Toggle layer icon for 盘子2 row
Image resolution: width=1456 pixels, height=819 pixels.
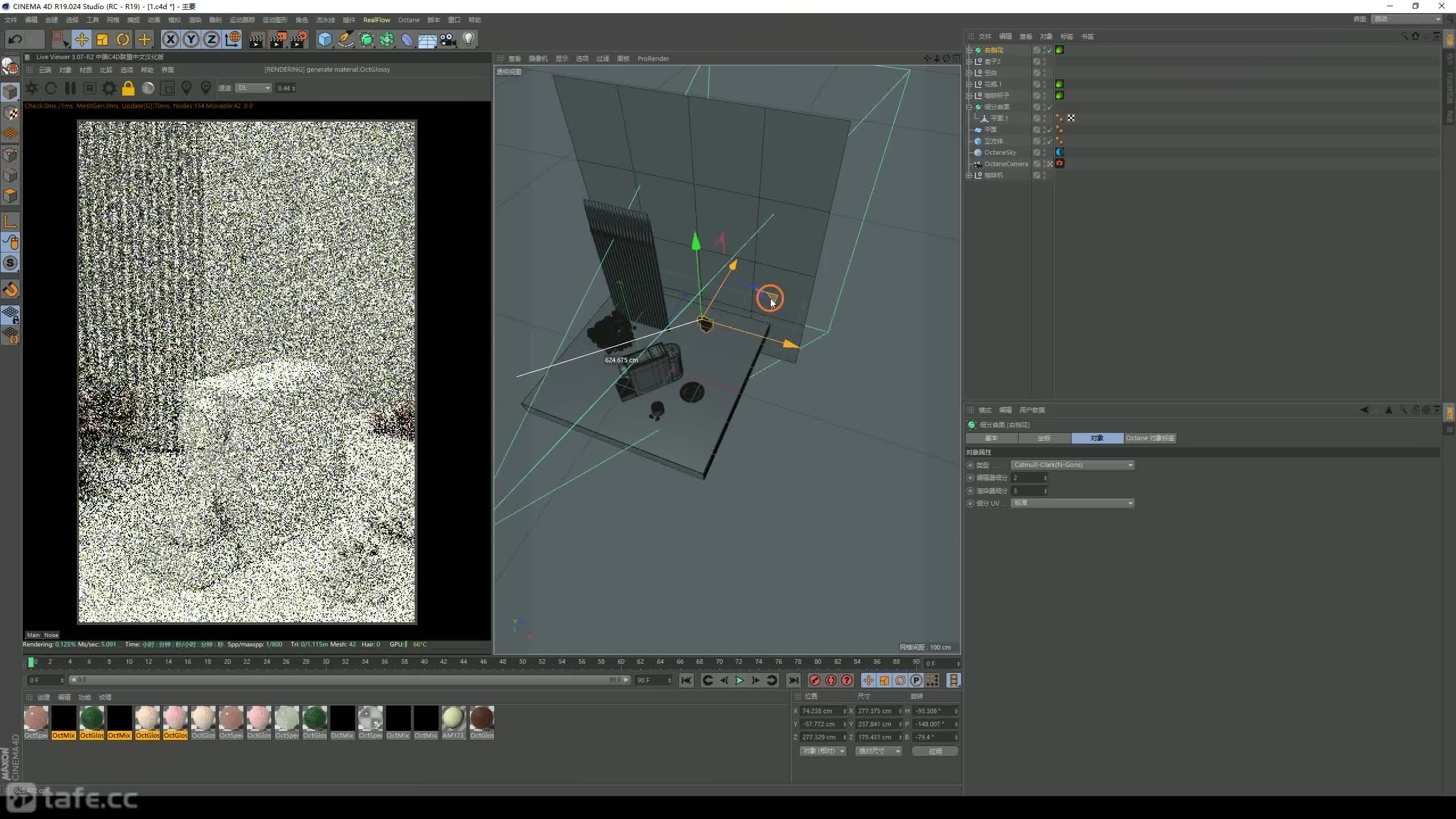click(1037, 61)
